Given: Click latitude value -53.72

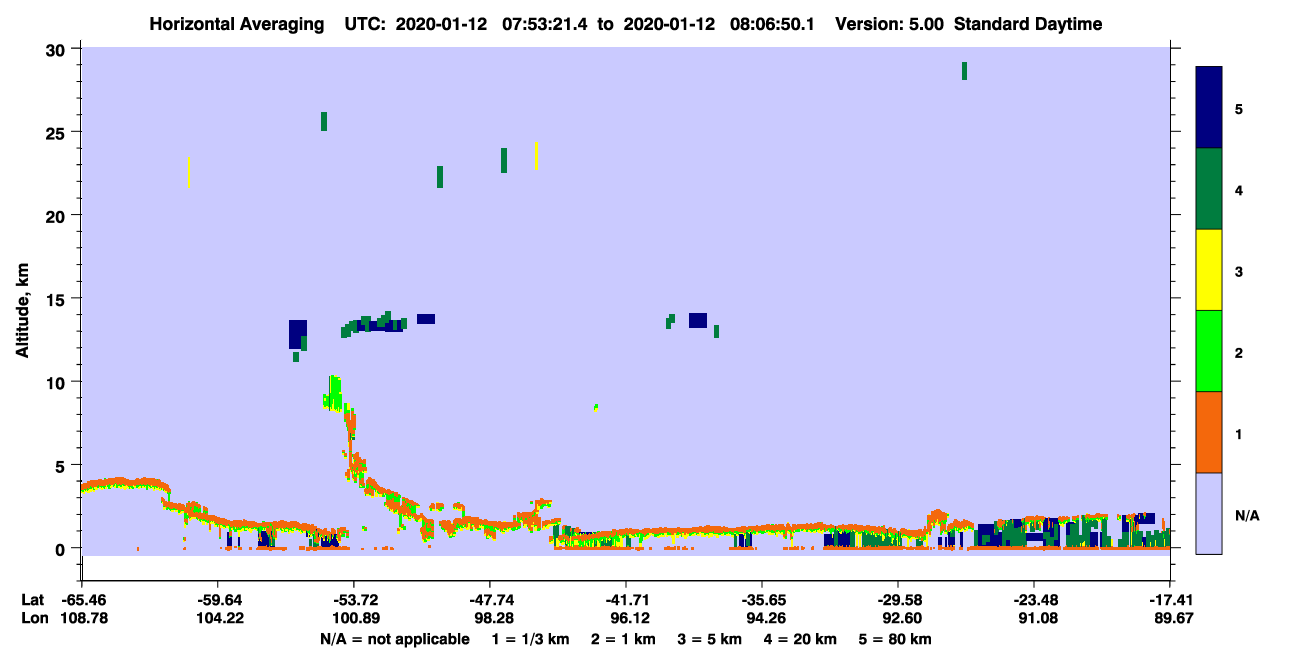Looking at the screenshot, I should click(x=355, y=600).
